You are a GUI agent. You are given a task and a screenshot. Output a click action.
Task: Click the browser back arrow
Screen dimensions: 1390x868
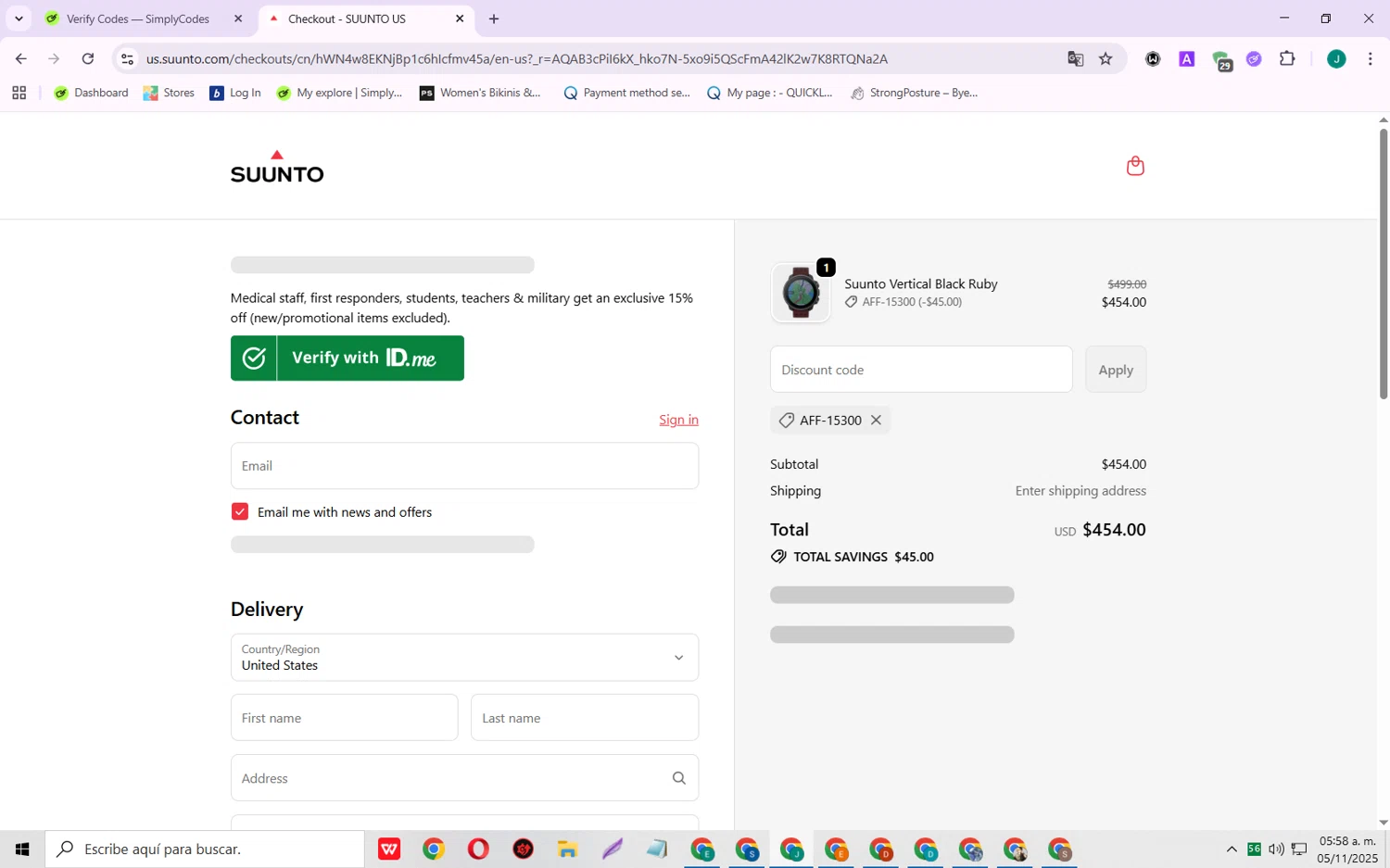(20, 58)
